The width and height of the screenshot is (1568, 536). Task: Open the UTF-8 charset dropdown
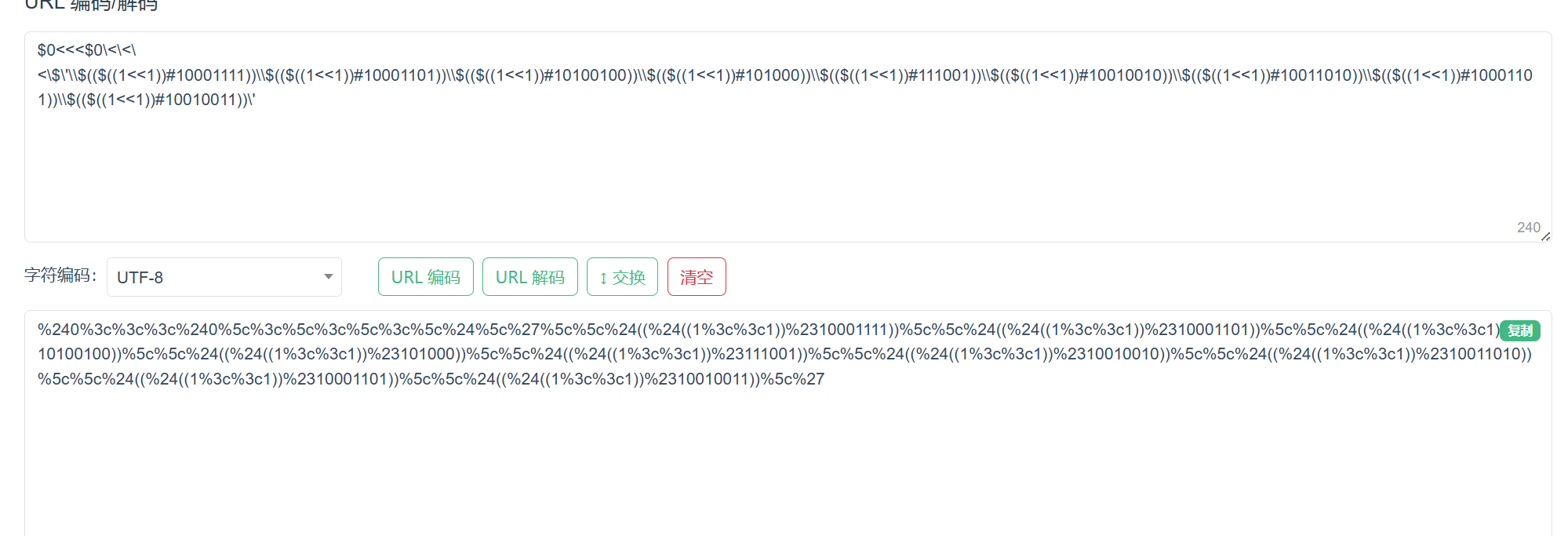point(224,277)
